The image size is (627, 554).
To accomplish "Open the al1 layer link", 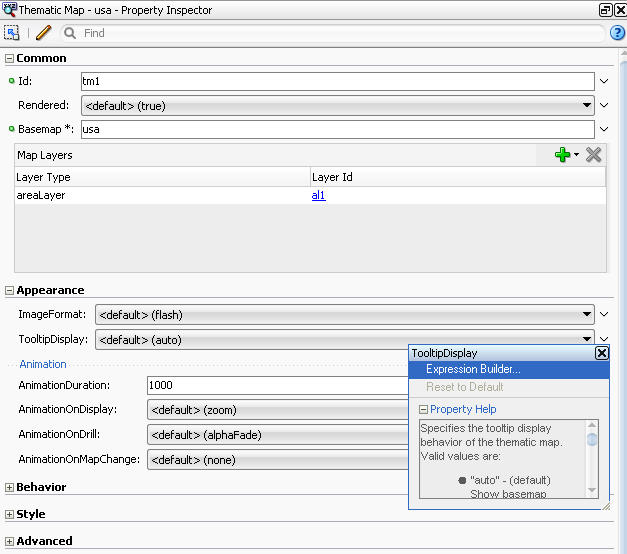I will pos(319,195).
